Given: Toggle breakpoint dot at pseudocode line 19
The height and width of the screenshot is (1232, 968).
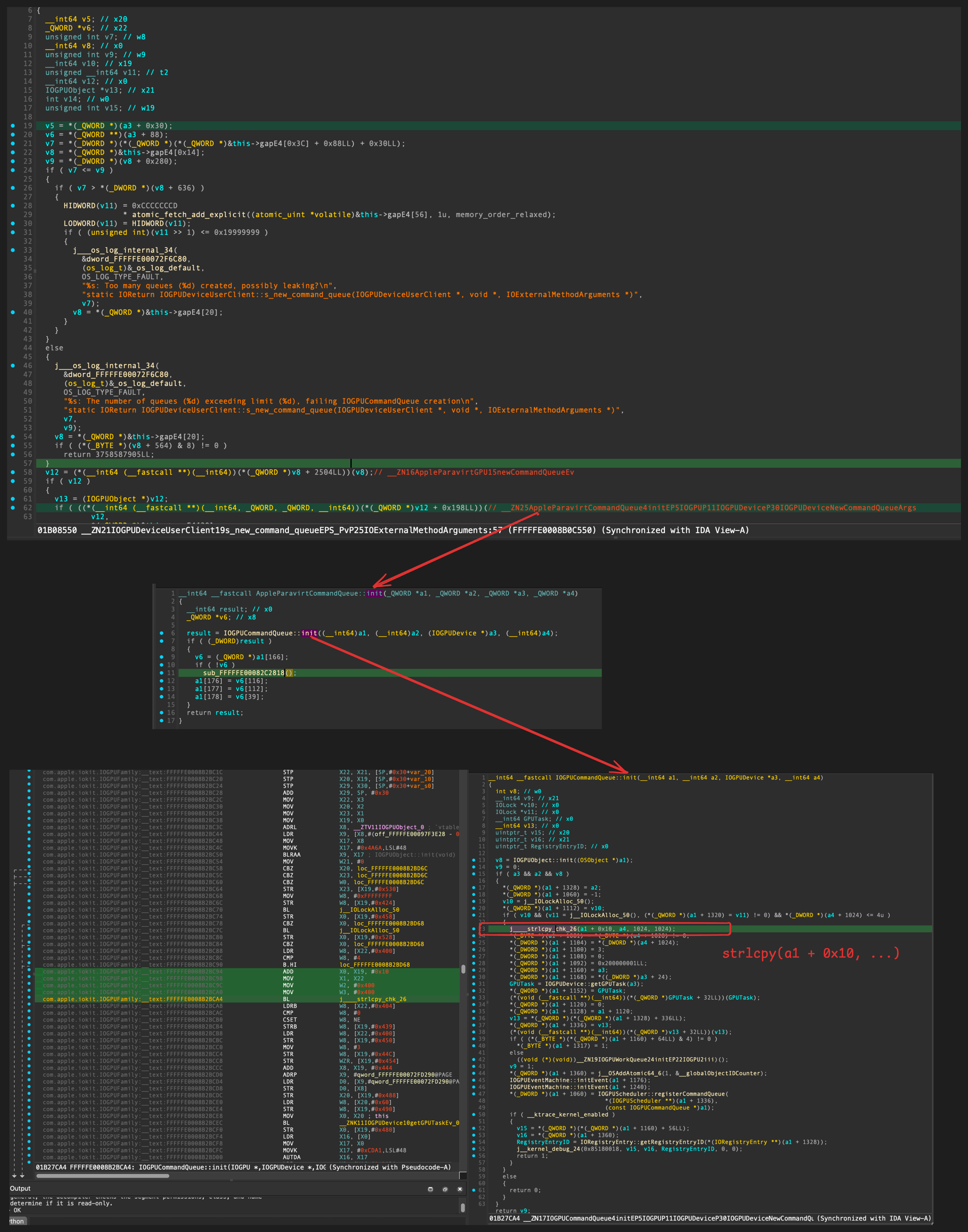Looking at the screenshot, I should (13, 126).
